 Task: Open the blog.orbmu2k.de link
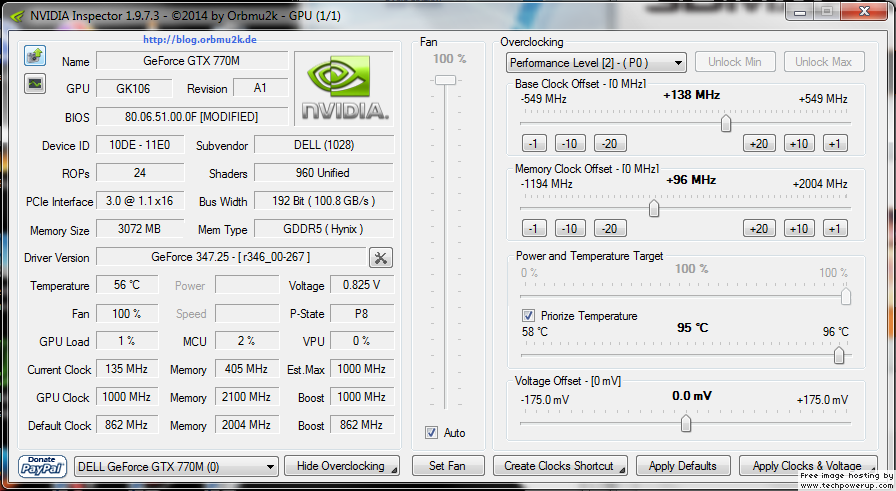click(x=199, y=39)
